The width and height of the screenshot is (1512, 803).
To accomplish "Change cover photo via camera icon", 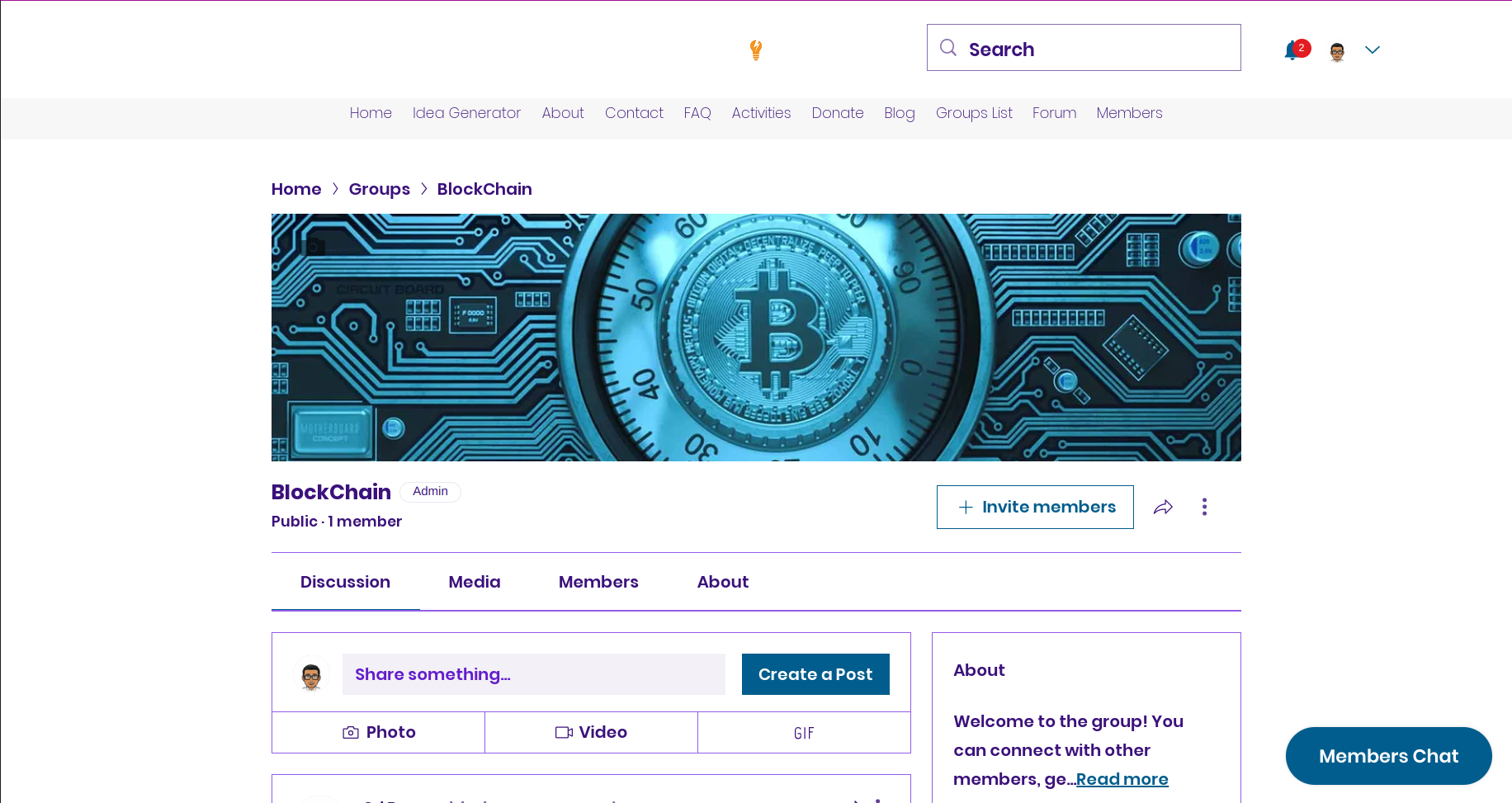I will pos(313,245).
